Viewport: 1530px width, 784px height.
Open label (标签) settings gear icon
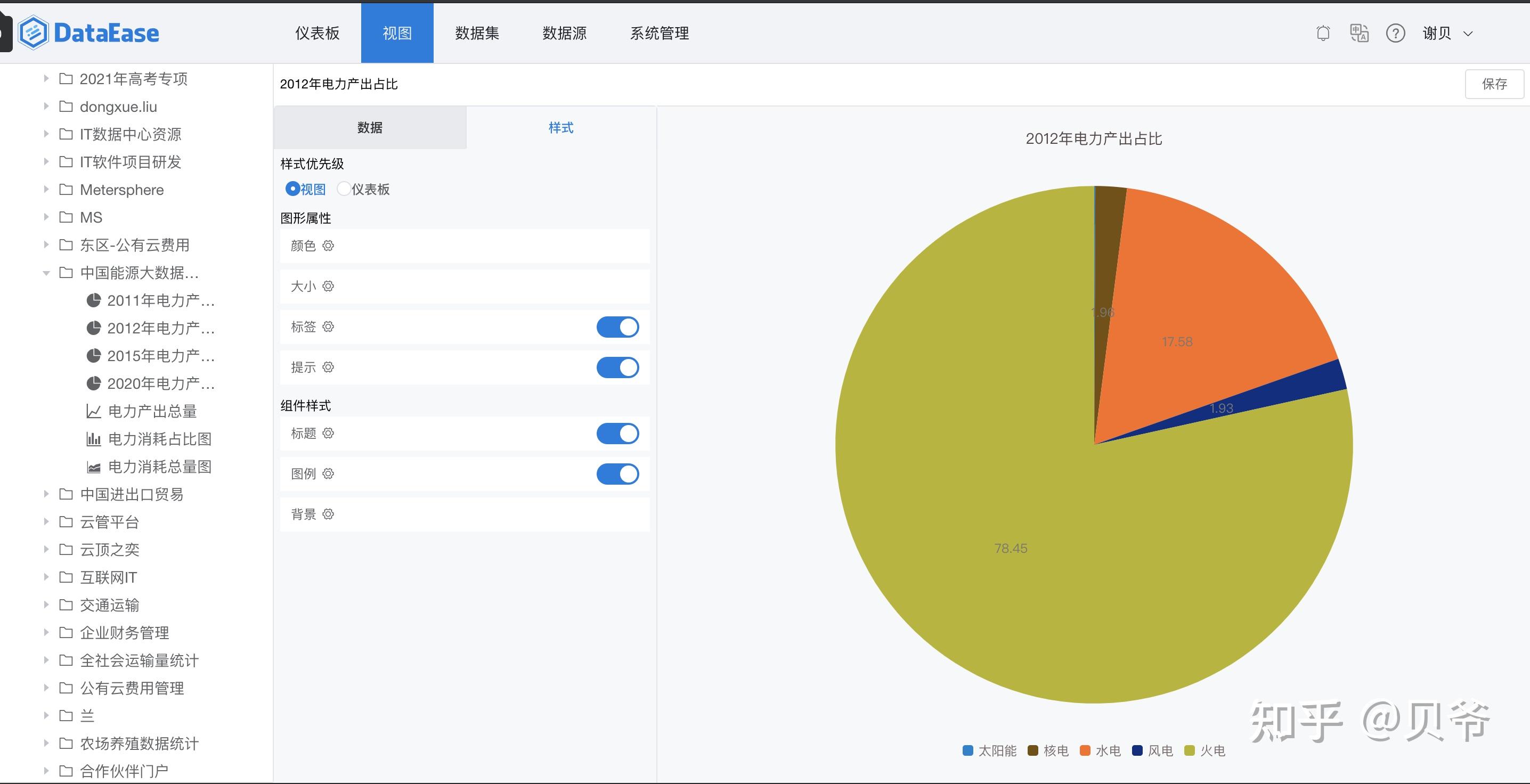point(329,326)
